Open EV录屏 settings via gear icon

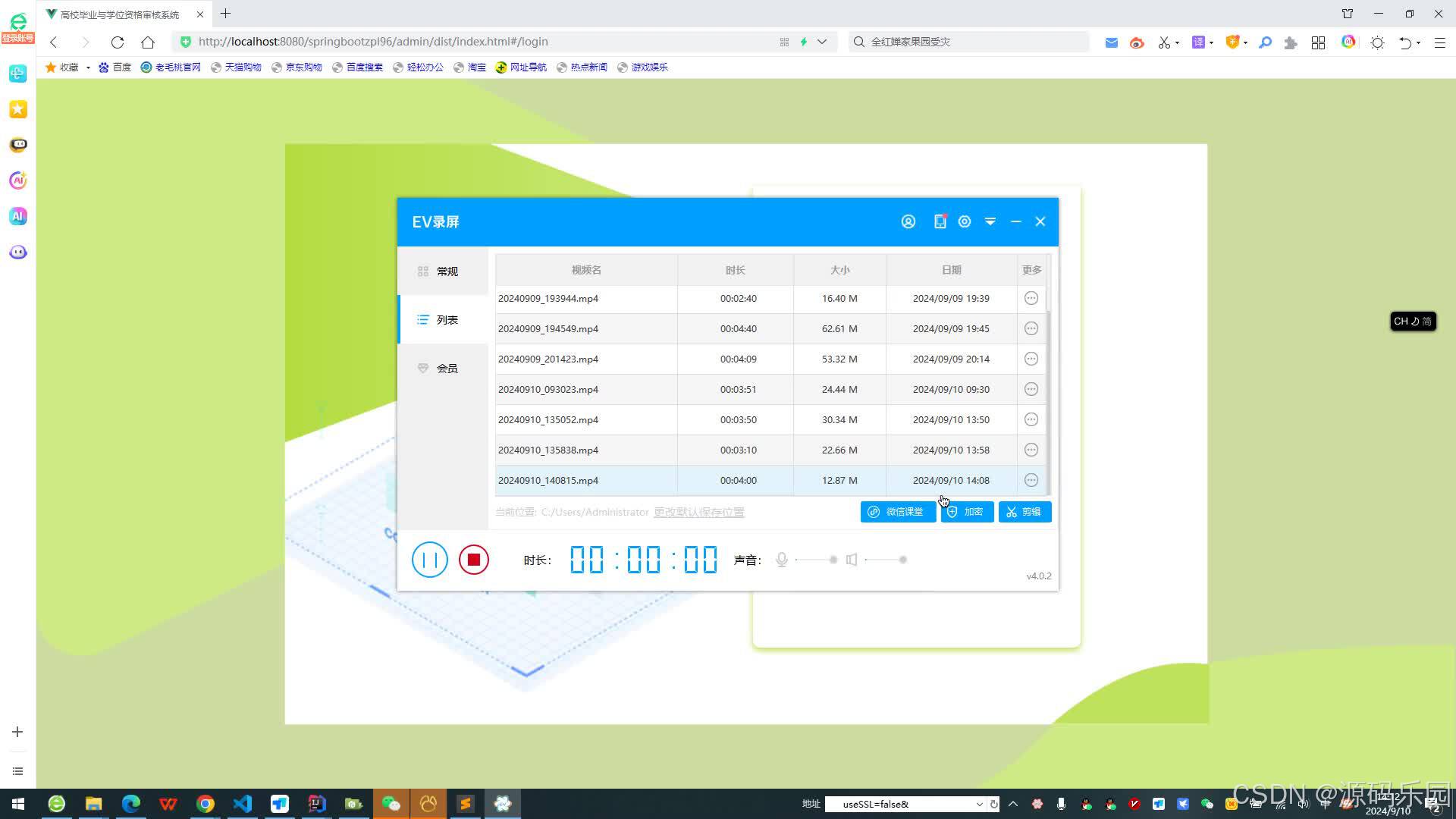(x=965, y=221)
